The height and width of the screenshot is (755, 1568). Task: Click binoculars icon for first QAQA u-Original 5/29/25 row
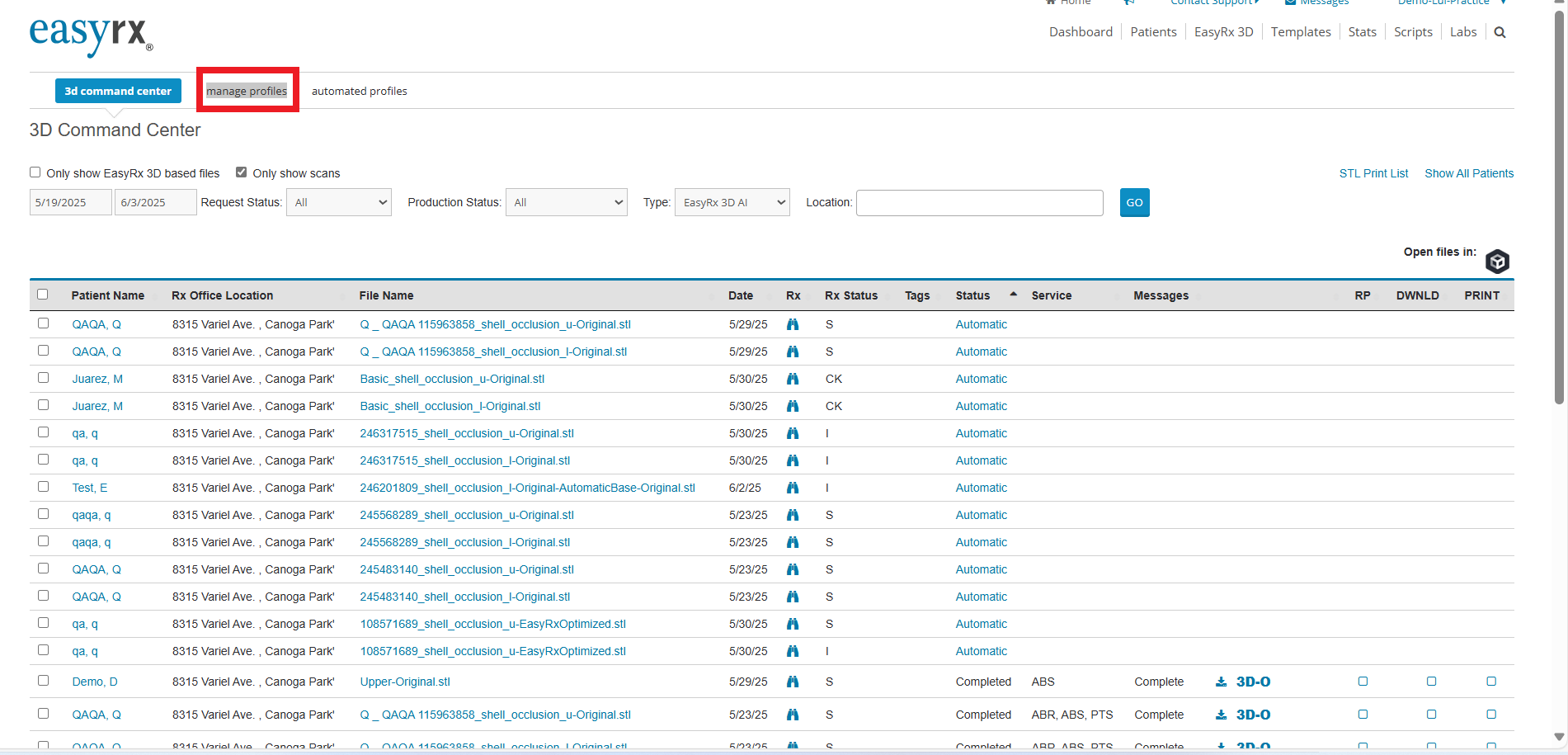tap(793, 324)
